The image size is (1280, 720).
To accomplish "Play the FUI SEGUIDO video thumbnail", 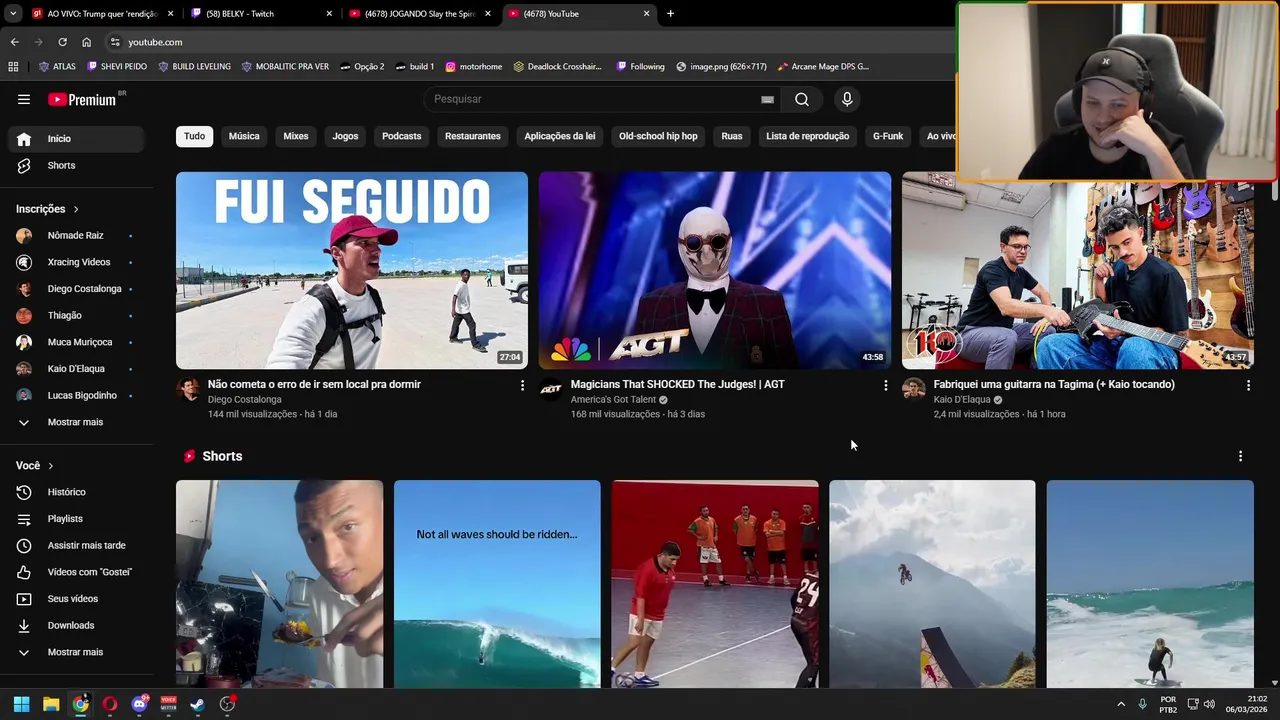I will point(352,270).
